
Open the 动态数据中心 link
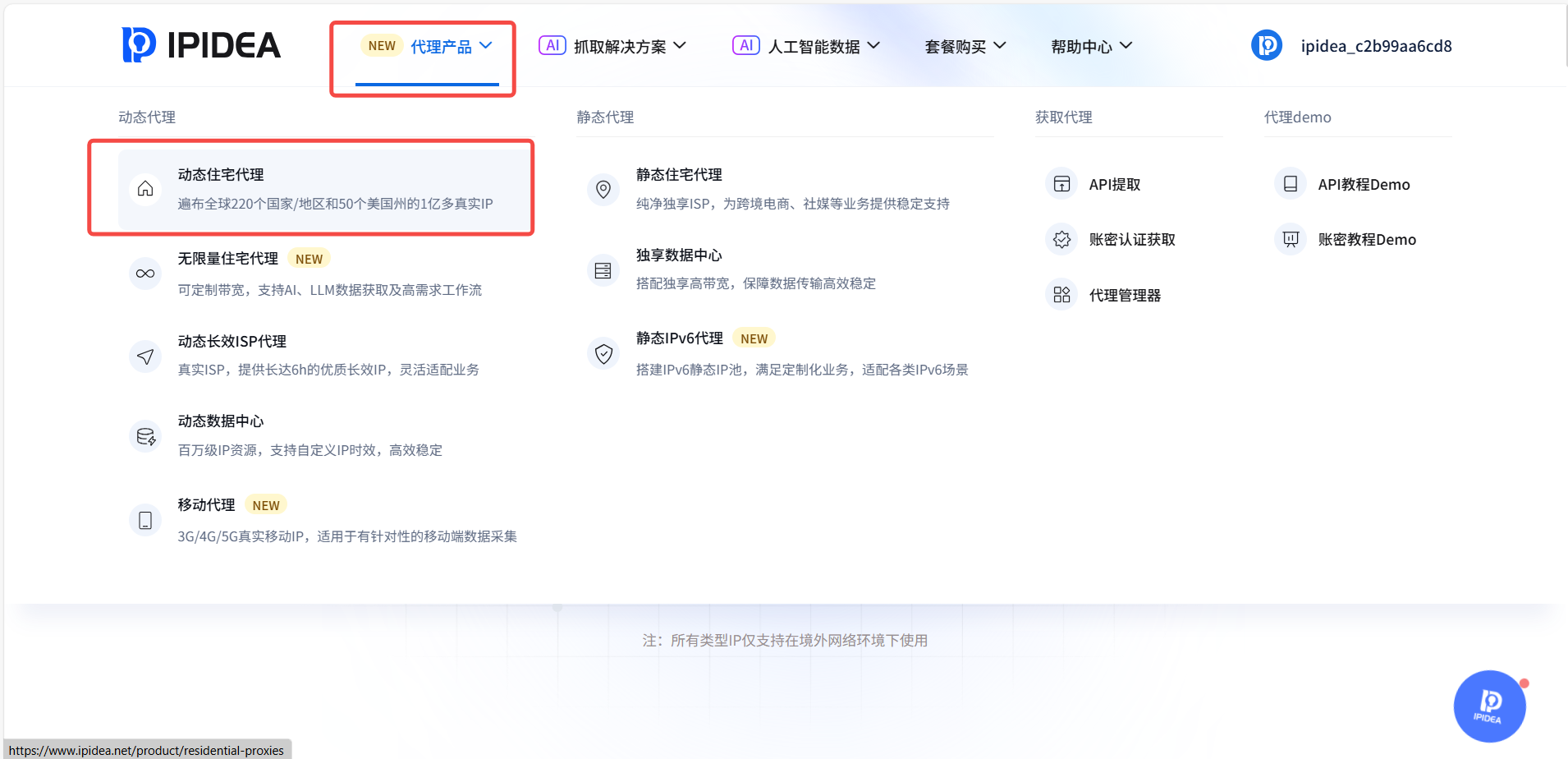221,421
